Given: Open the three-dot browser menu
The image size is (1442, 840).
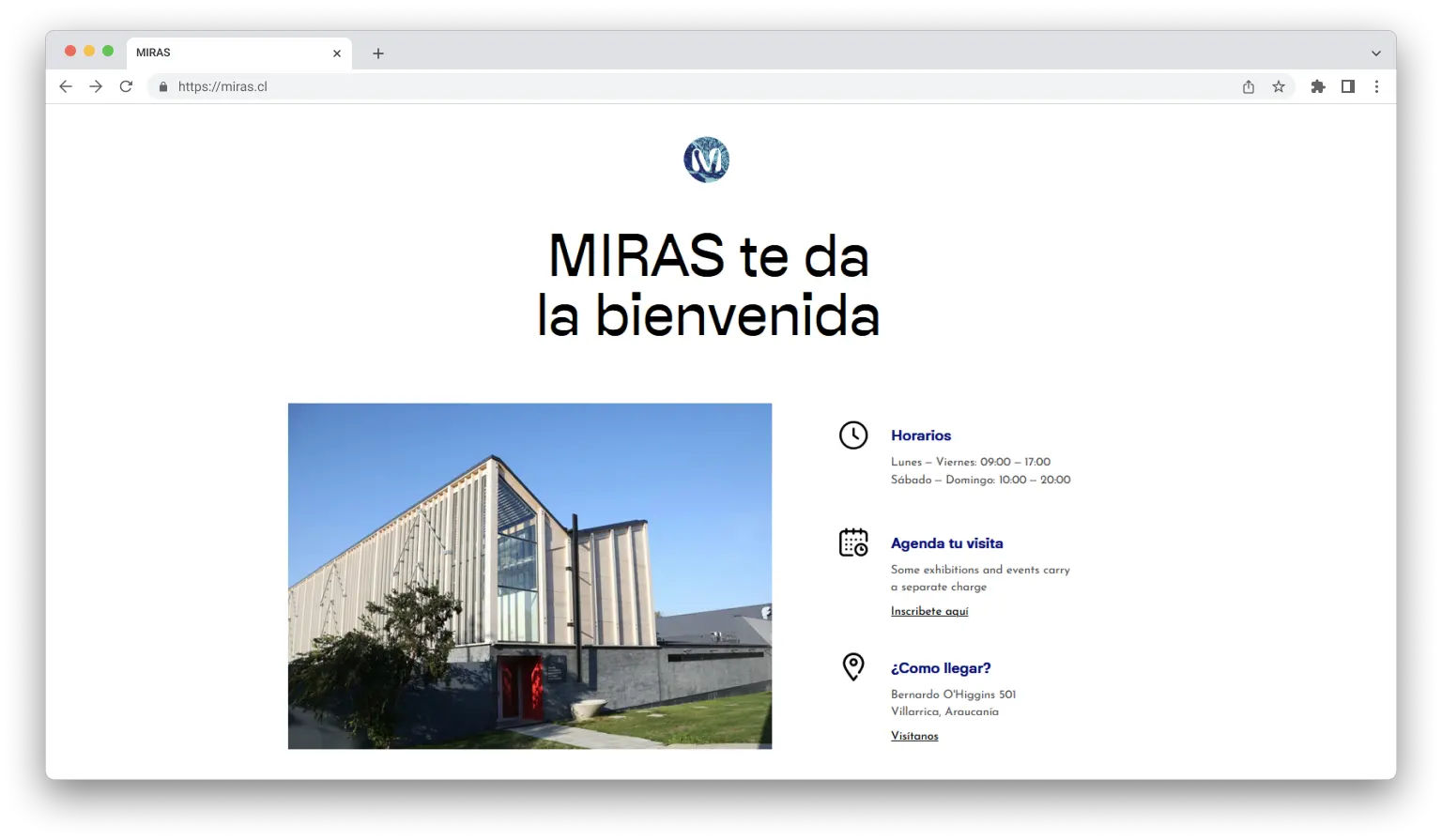Looking at the screenshot, I should pos(1376,86).
